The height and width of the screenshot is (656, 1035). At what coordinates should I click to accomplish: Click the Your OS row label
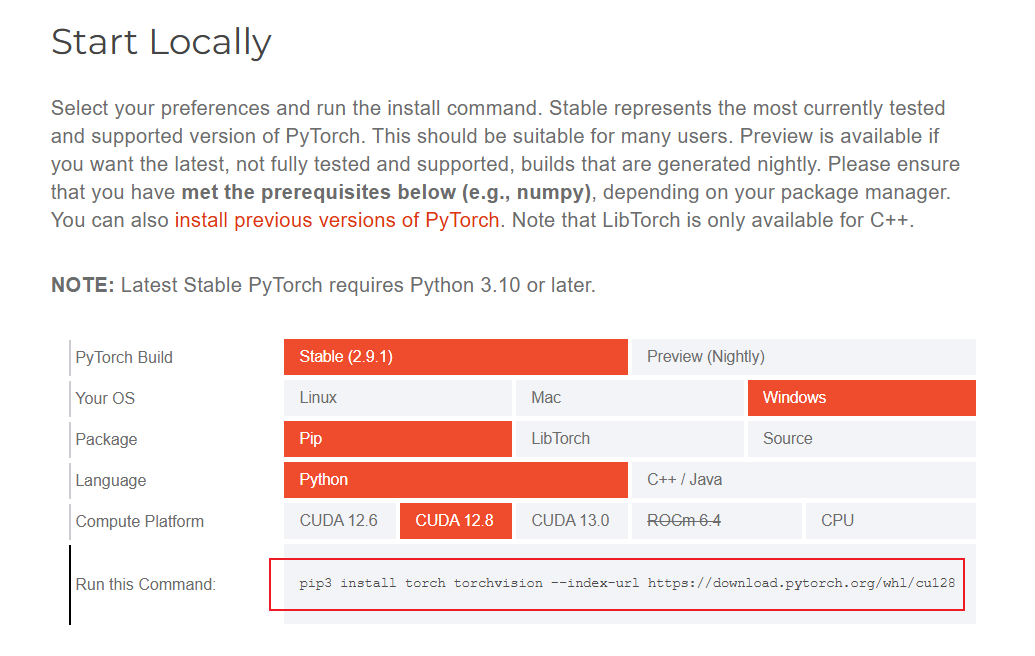click(x=105, y=399)
